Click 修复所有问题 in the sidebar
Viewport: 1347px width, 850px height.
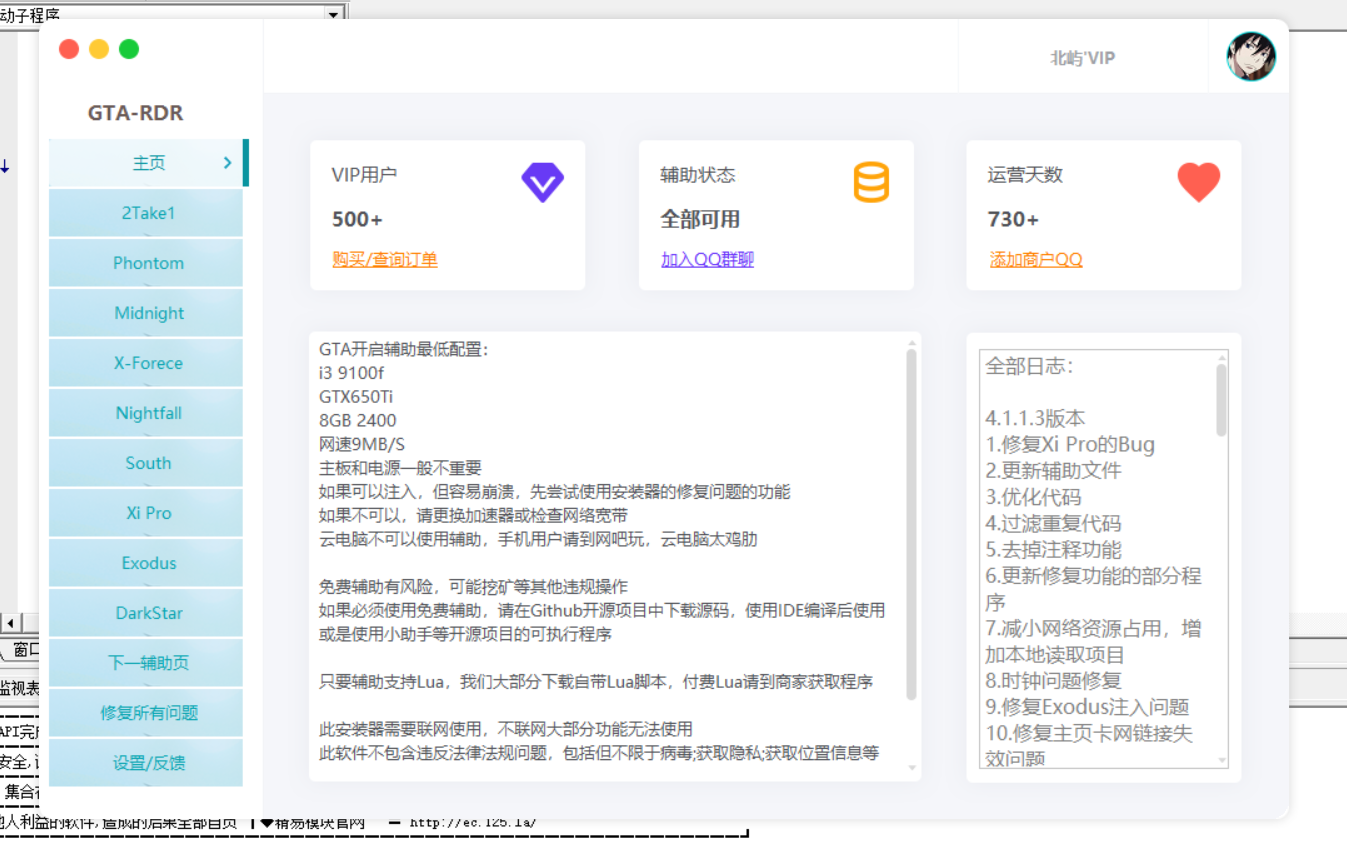coord(146,713)
